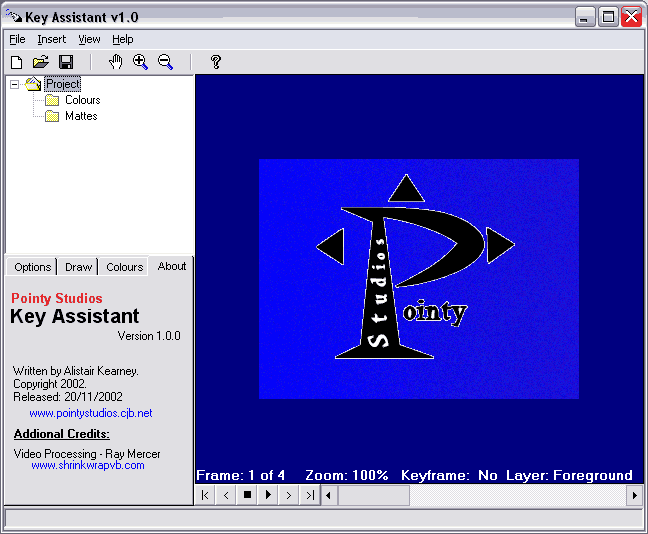Open the Help menu
Screen dimensions: 648x534
(123, 40)
